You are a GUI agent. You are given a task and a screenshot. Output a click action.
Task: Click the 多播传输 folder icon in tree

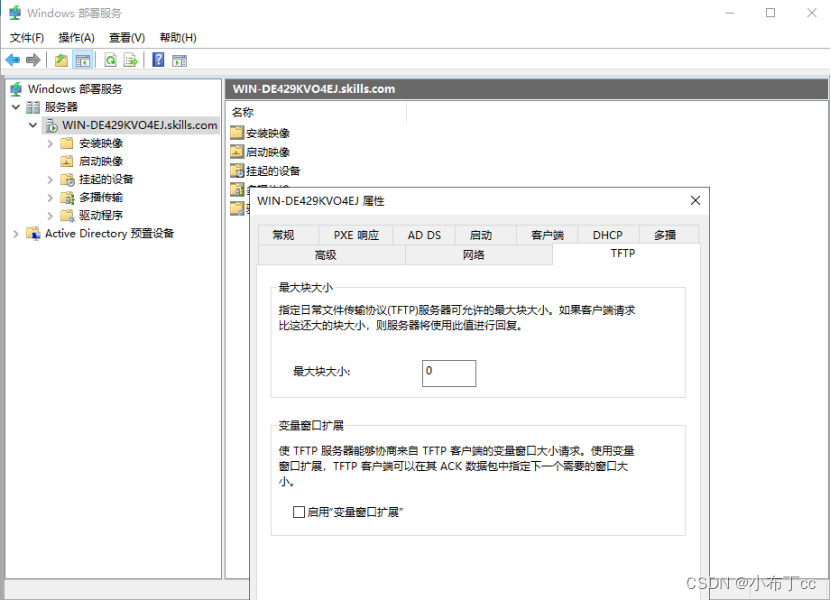(67, 198)
